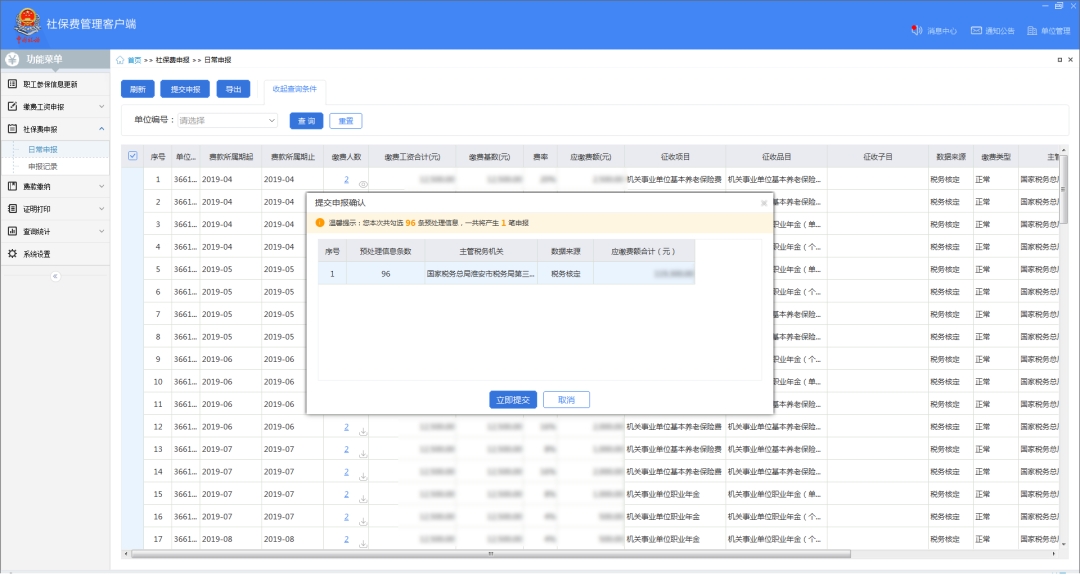Viewport: 1080px width, 575px height.
Task: Collapse sidebar with double-arrow icon
Action: [x=55, y=276]
